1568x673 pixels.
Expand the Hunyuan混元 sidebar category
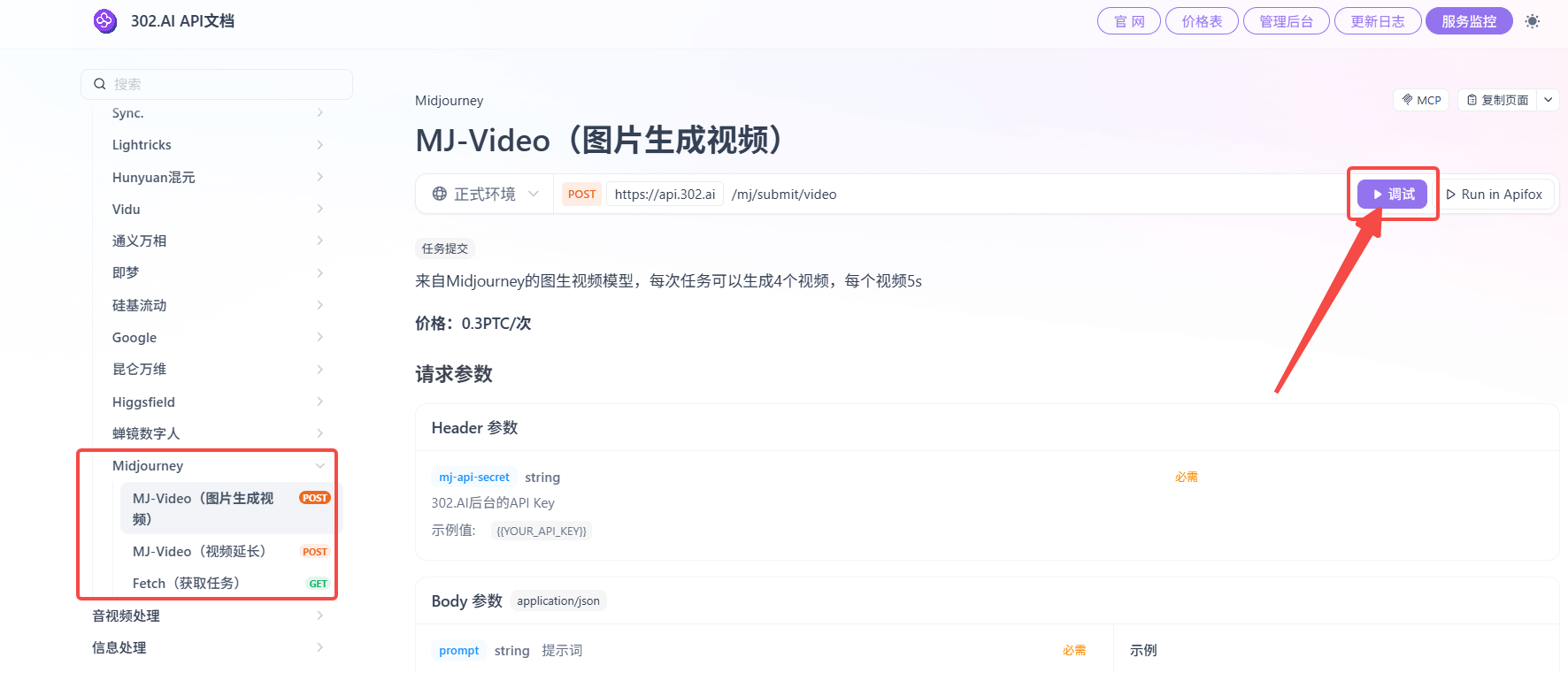point(217,177)
